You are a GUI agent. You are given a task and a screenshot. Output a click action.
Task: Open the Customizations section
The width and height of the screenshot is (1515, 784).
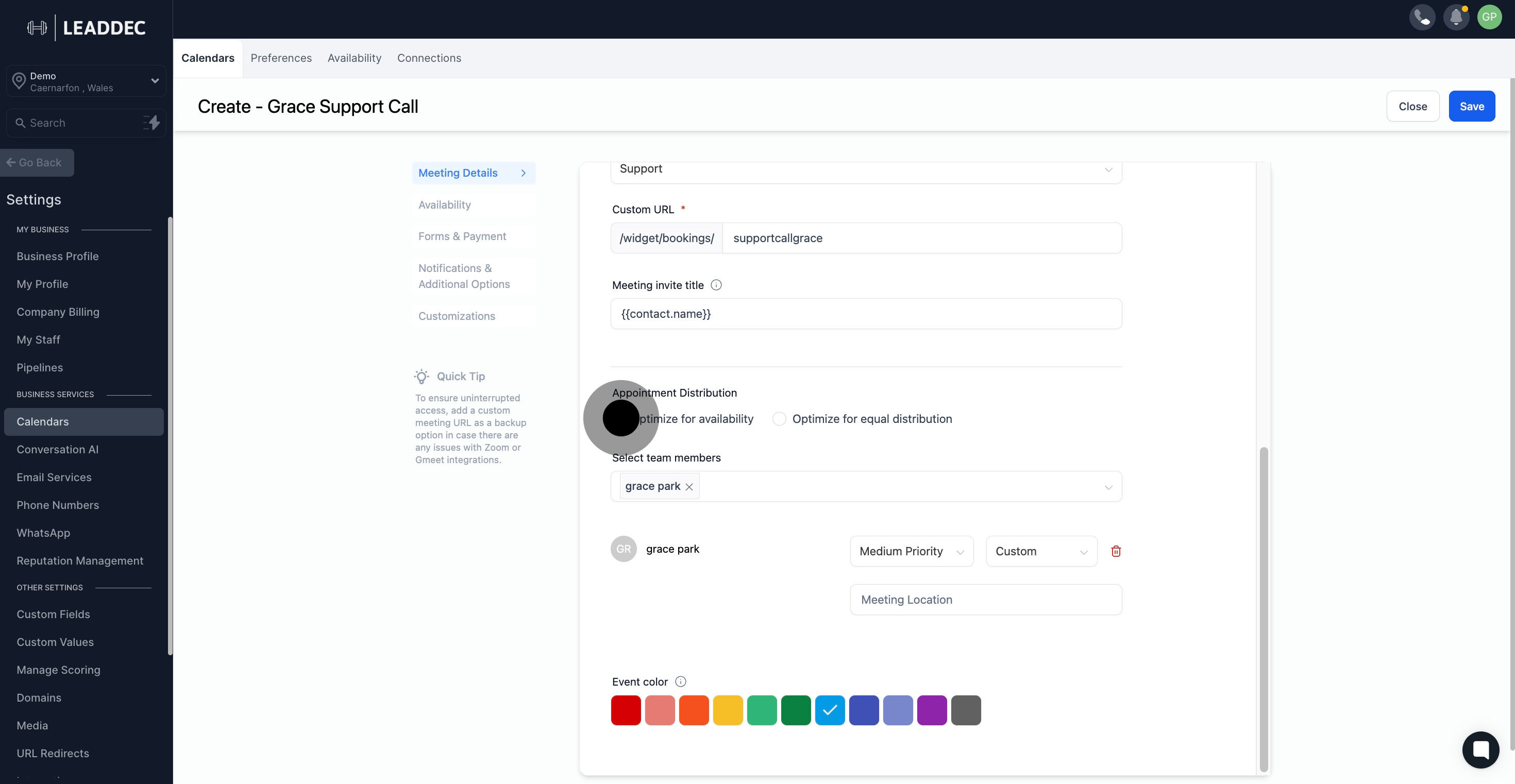tap(474, 316)
